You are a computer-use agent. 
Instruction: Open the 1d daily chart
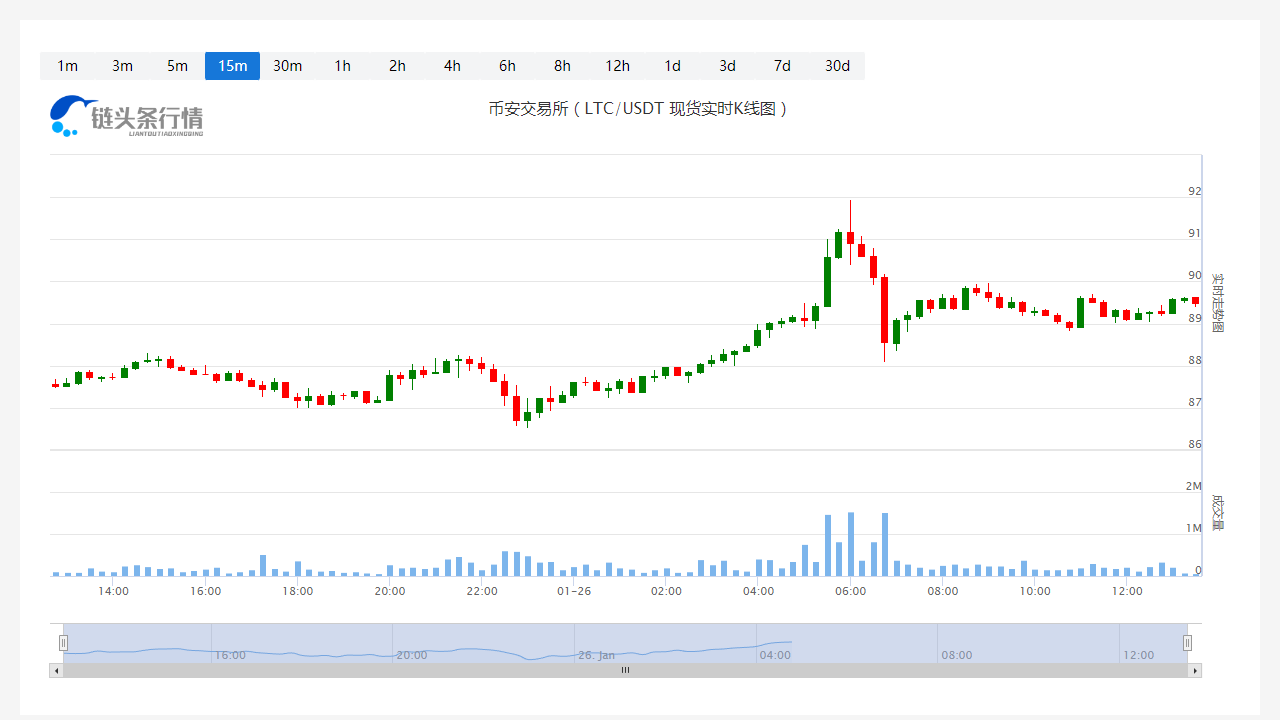click(x=672, y=66)
